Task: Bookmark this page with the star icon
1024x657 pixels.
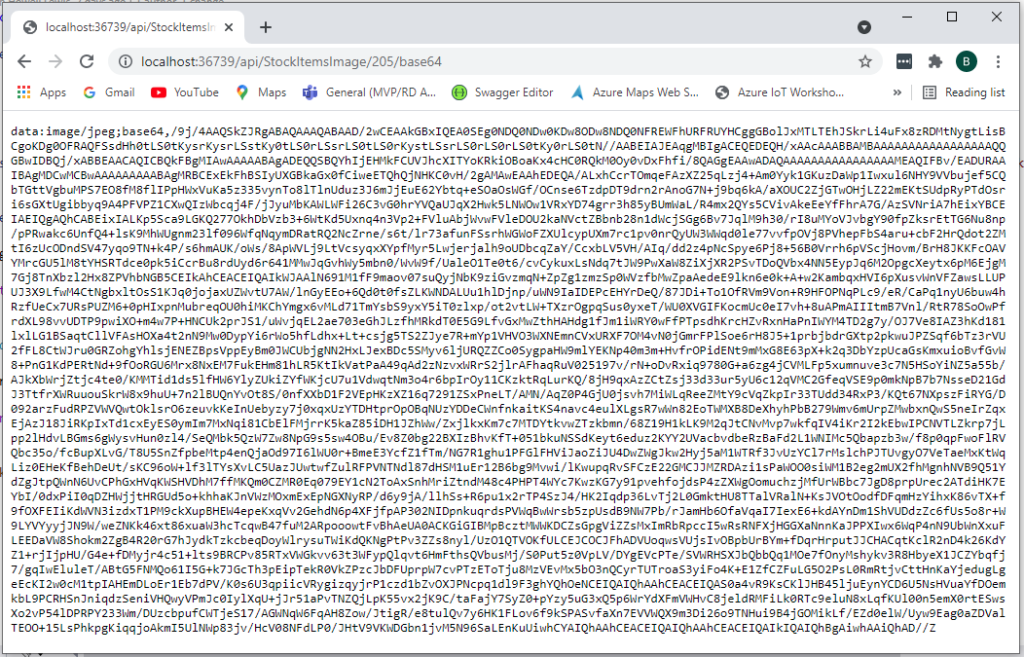Action: [864, 61]
